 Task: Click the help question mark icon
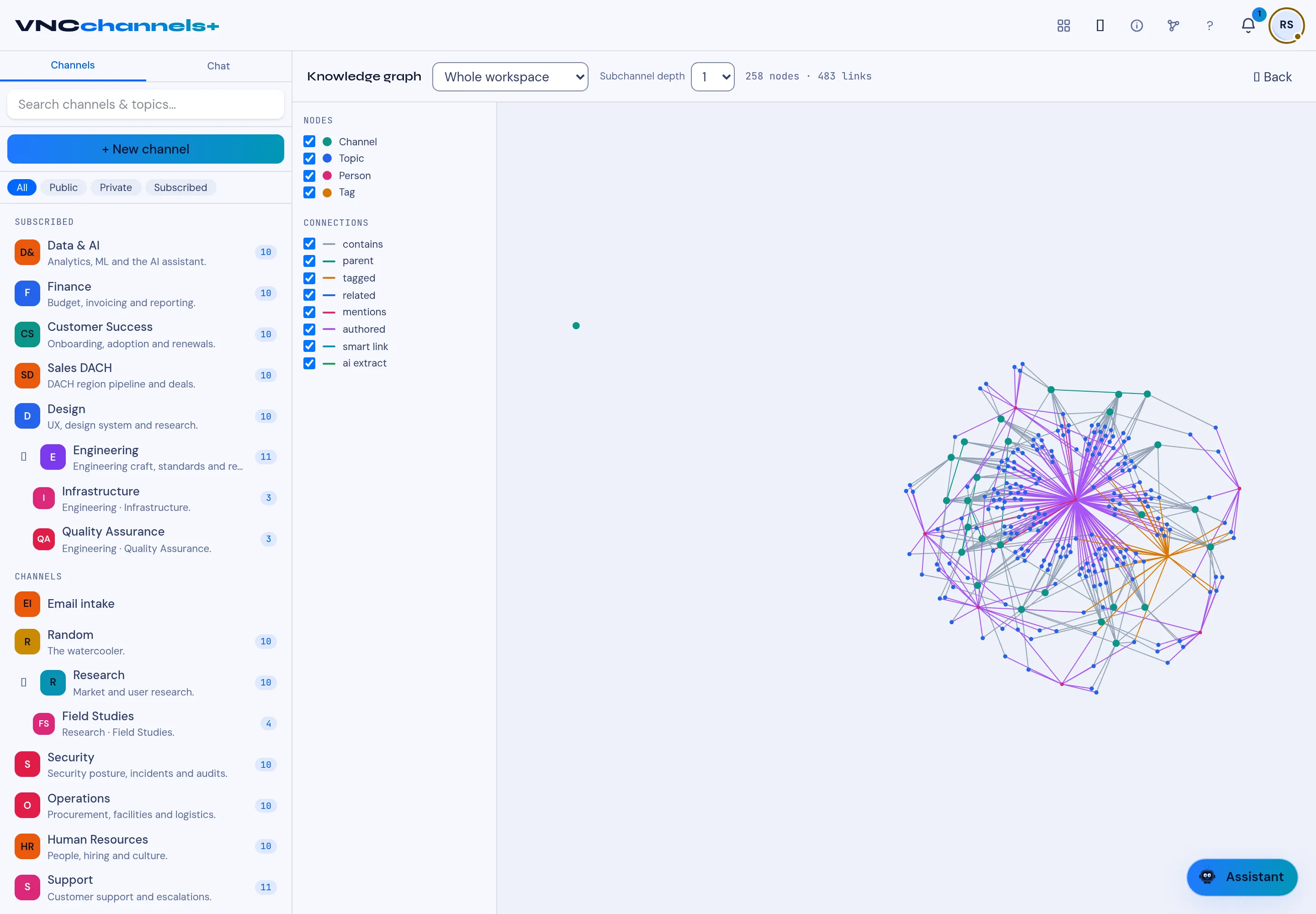click(x=1210, y=26)
